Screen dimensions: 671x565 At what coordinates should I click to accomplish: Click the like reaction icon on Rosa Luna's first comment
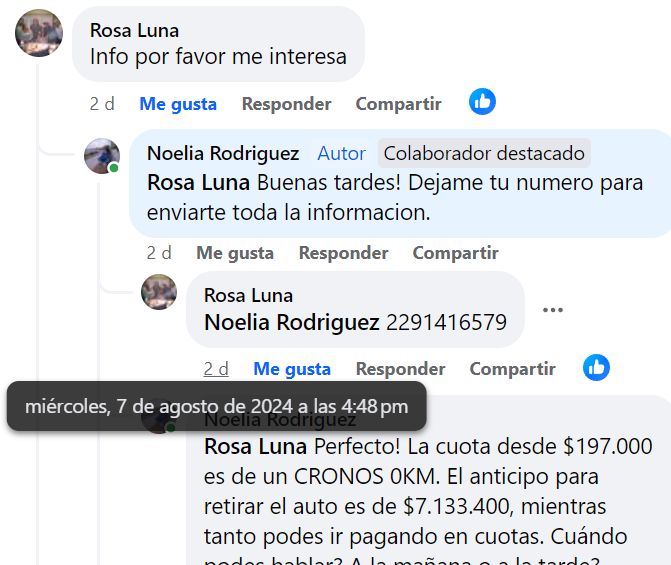point(482,102)
